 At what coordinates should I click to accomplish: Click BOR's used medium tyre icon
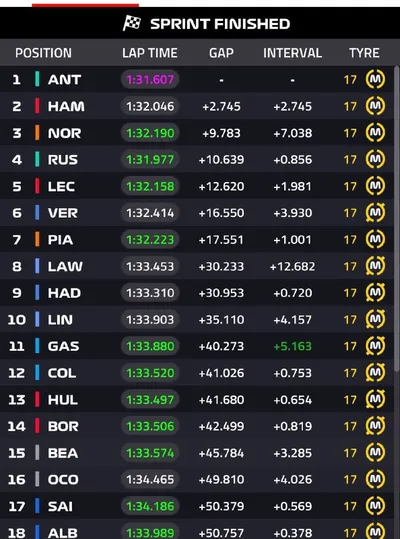[x=375, y=426]
